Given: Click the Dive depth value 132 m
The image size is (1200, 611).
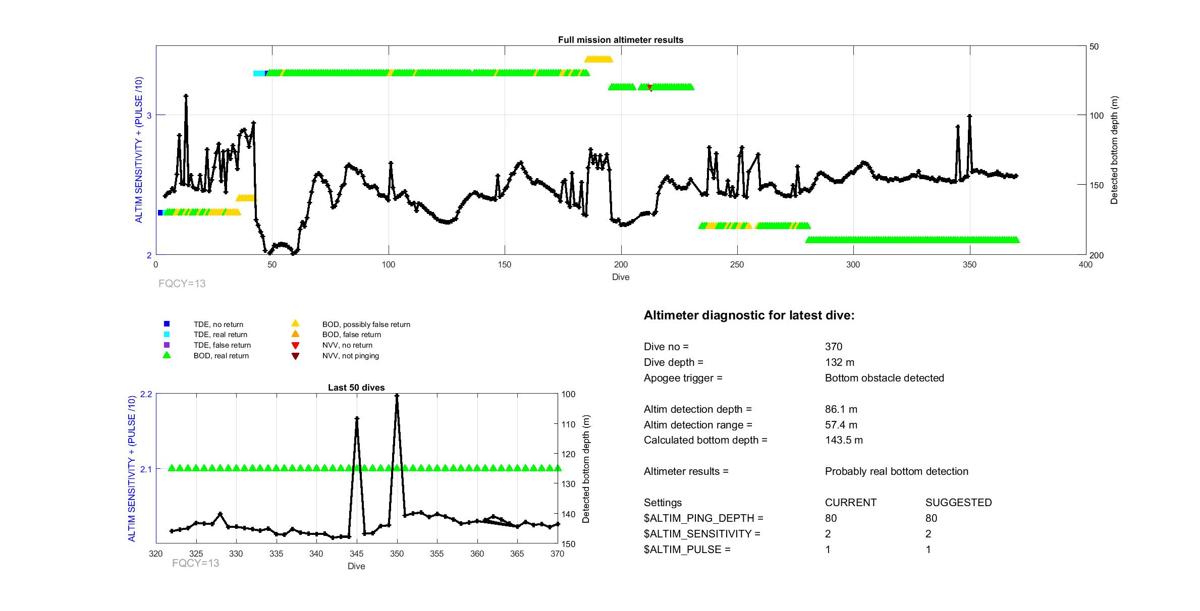Looking at the screenshot, I should coord(842,362).
